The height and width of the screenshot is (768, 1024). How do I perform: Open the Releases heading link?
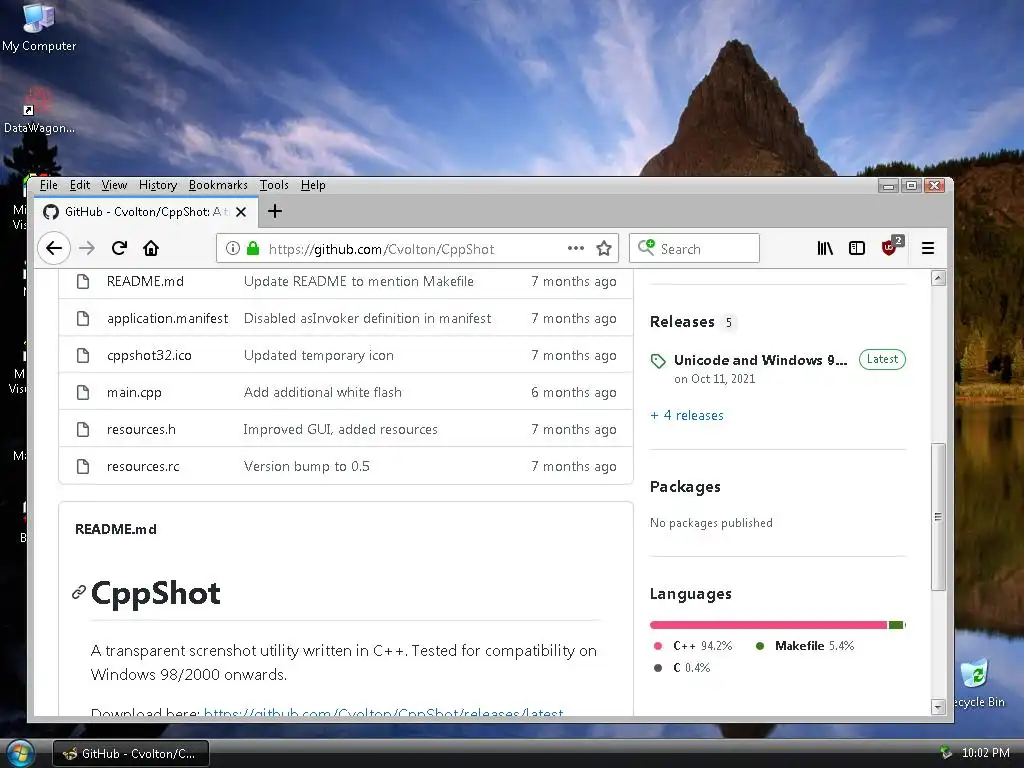(682, 322)
